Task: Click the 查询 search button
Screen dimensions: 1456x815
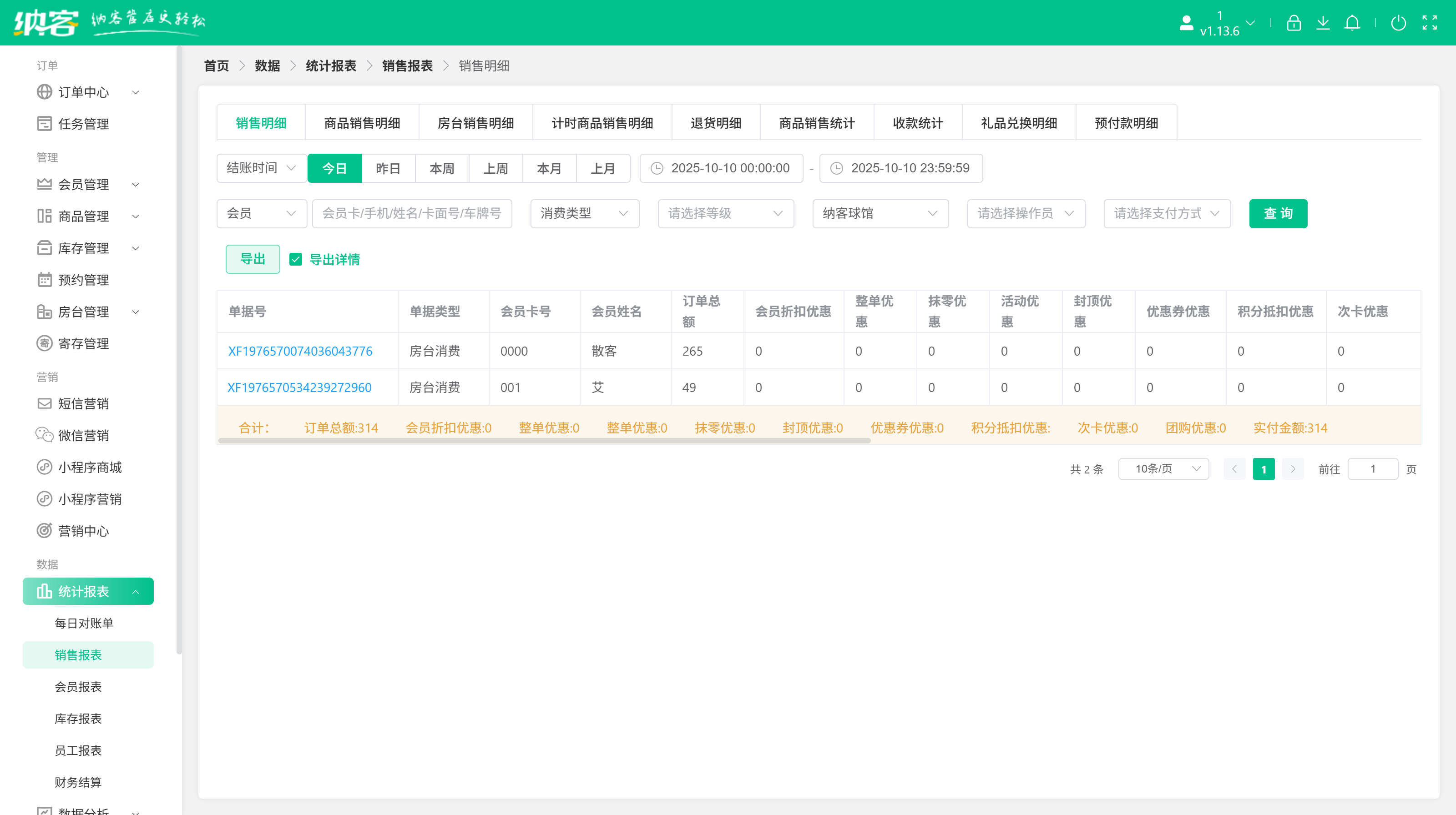Action: 1278,213
